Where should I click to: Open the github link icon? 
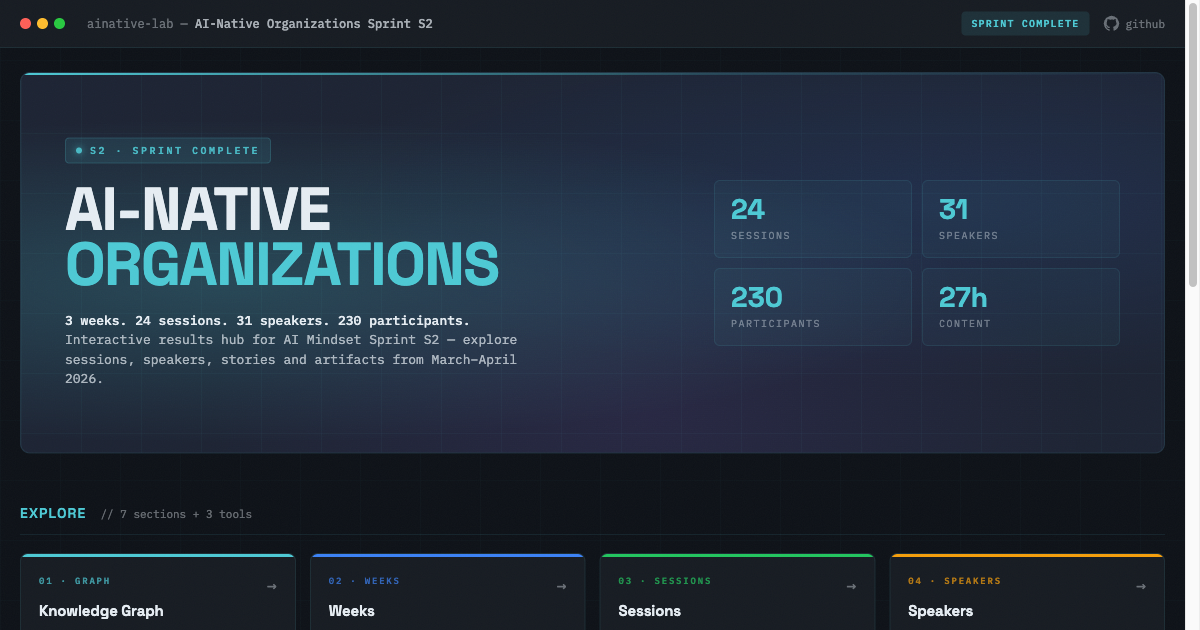point(1111,24)
